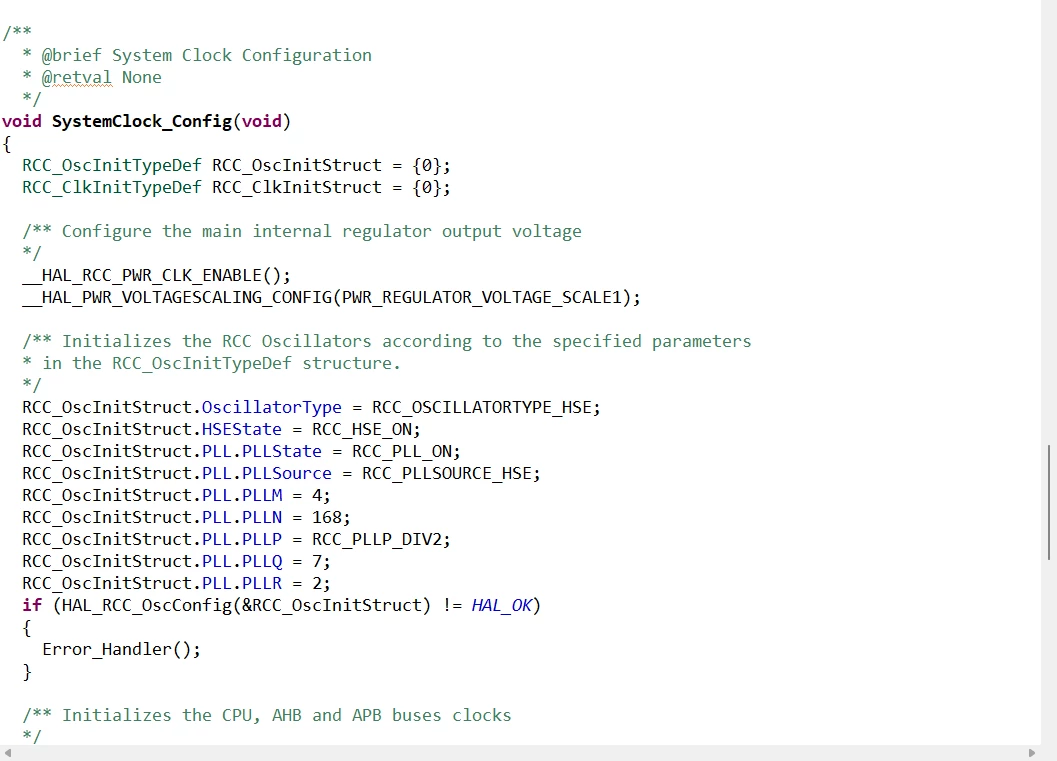This screenshot has width=1057, height=761.
Task: Click RCC_ClkInitTypeDef type declaration
Action: pyautogui.click(x=111, y=187)
